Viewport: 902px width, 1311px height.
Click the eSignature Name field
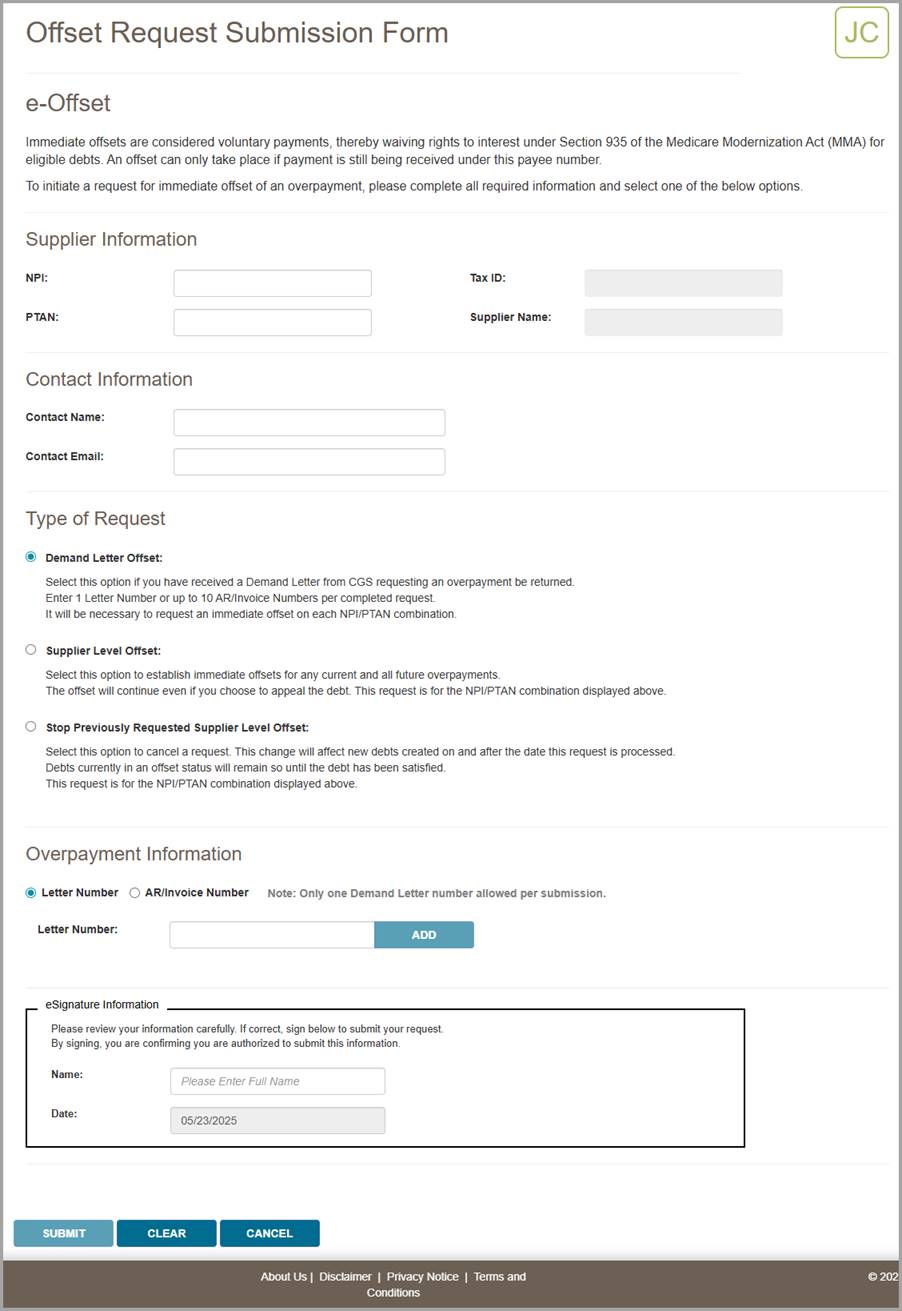pos(277,1081)
